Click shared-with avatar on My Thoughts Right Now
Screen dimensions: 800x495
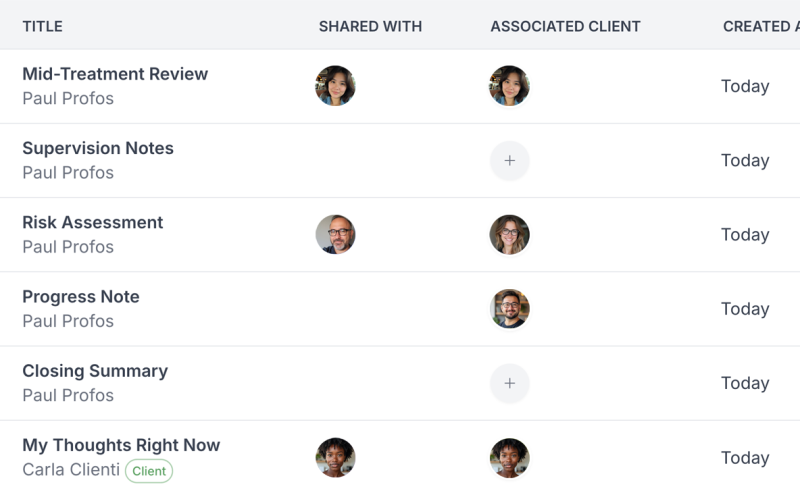click(x=335, y=458)
